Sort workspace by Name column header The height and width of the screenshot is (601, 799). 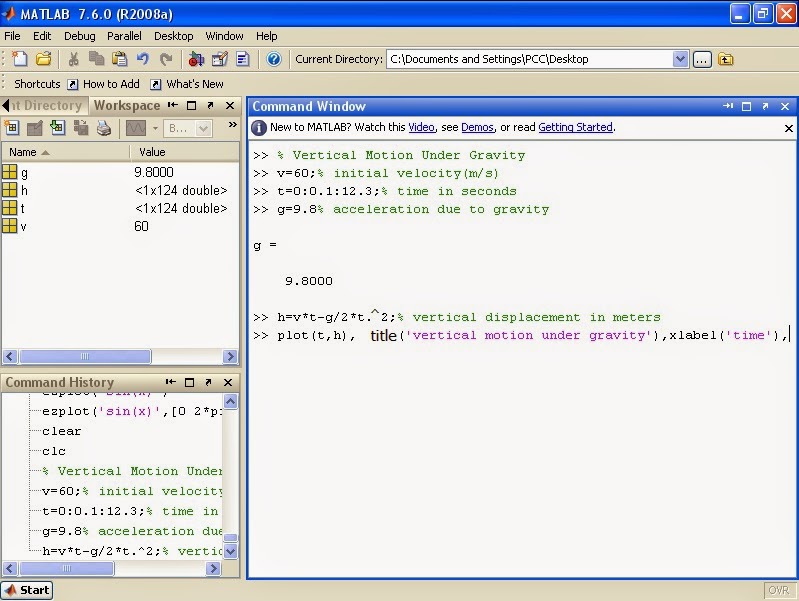coord(66,152)
